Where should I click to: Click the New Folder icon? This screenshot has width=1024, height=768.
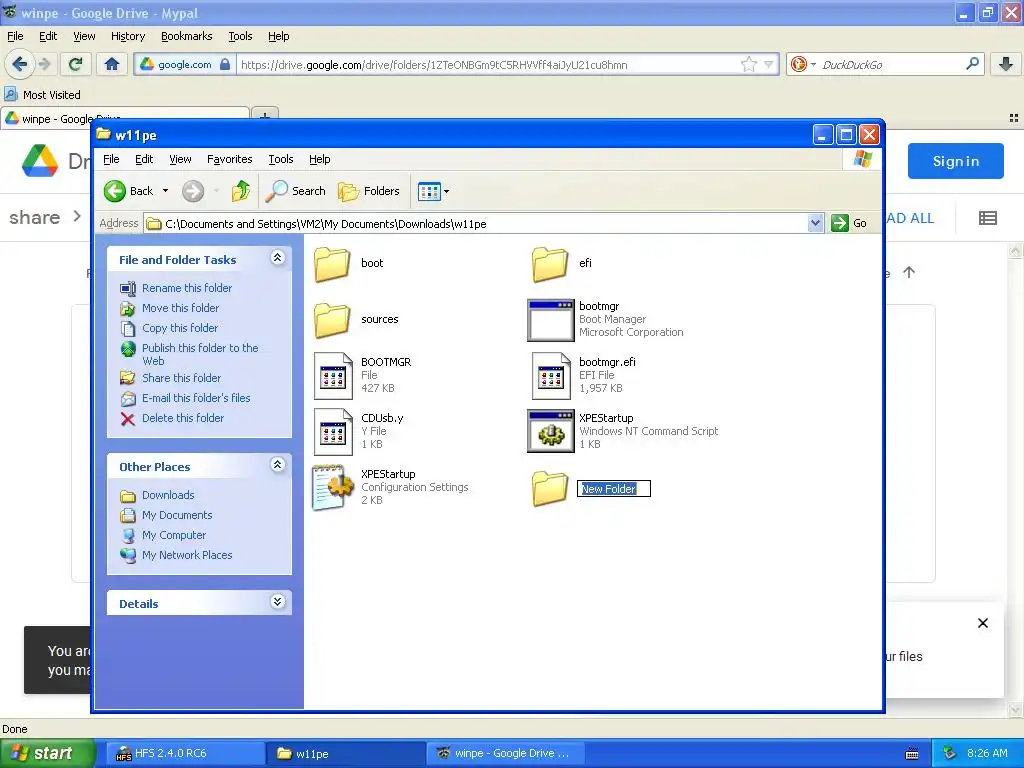550,488
